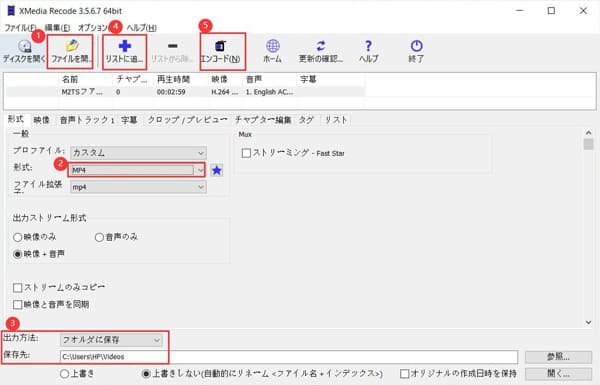Click the チャプ... column header
Image resolution: width=600 pixels, height=385 pixels.
click(x=132, y=79)
